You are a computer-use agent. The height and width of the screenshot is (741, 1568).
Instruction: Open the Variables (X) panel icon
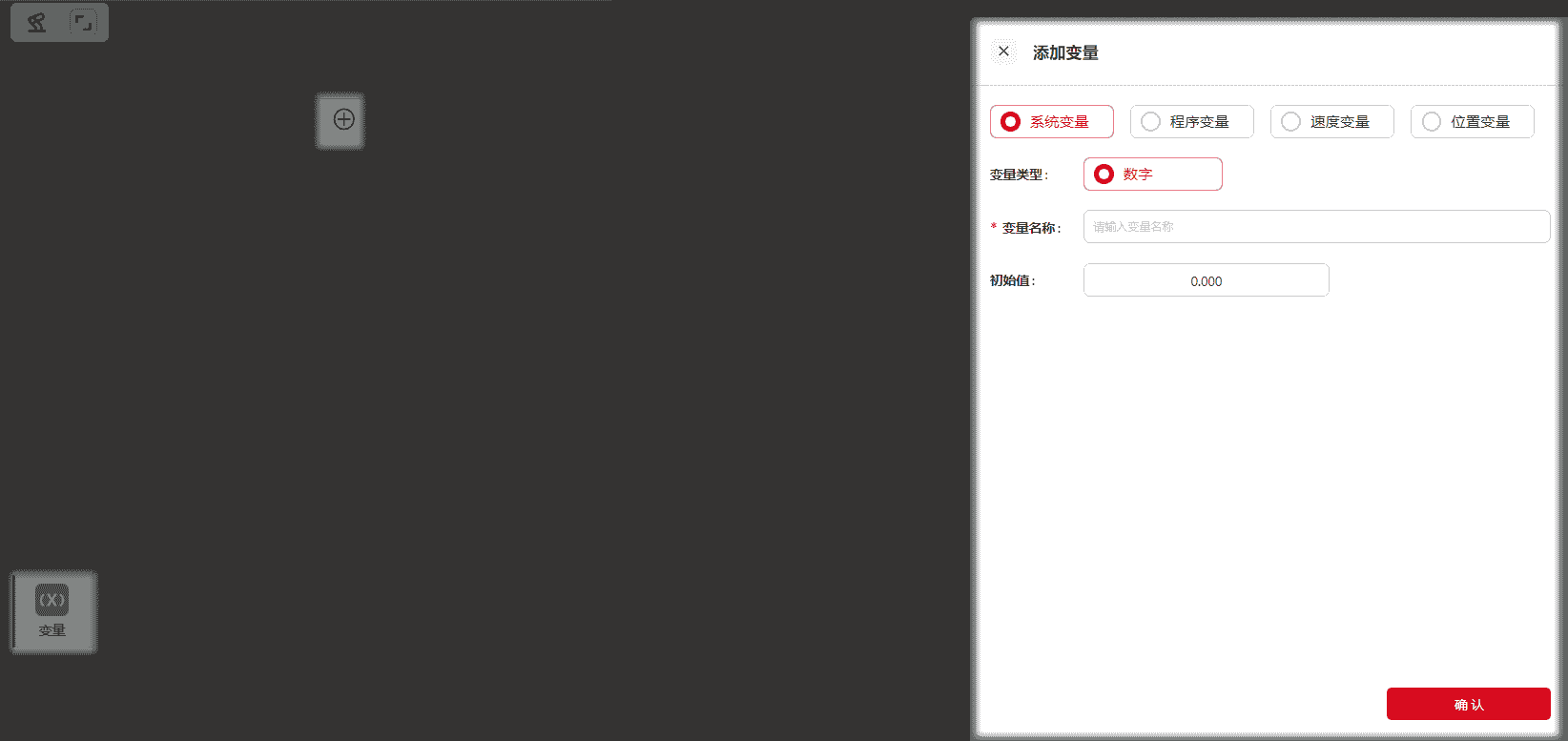pos(52,600)
